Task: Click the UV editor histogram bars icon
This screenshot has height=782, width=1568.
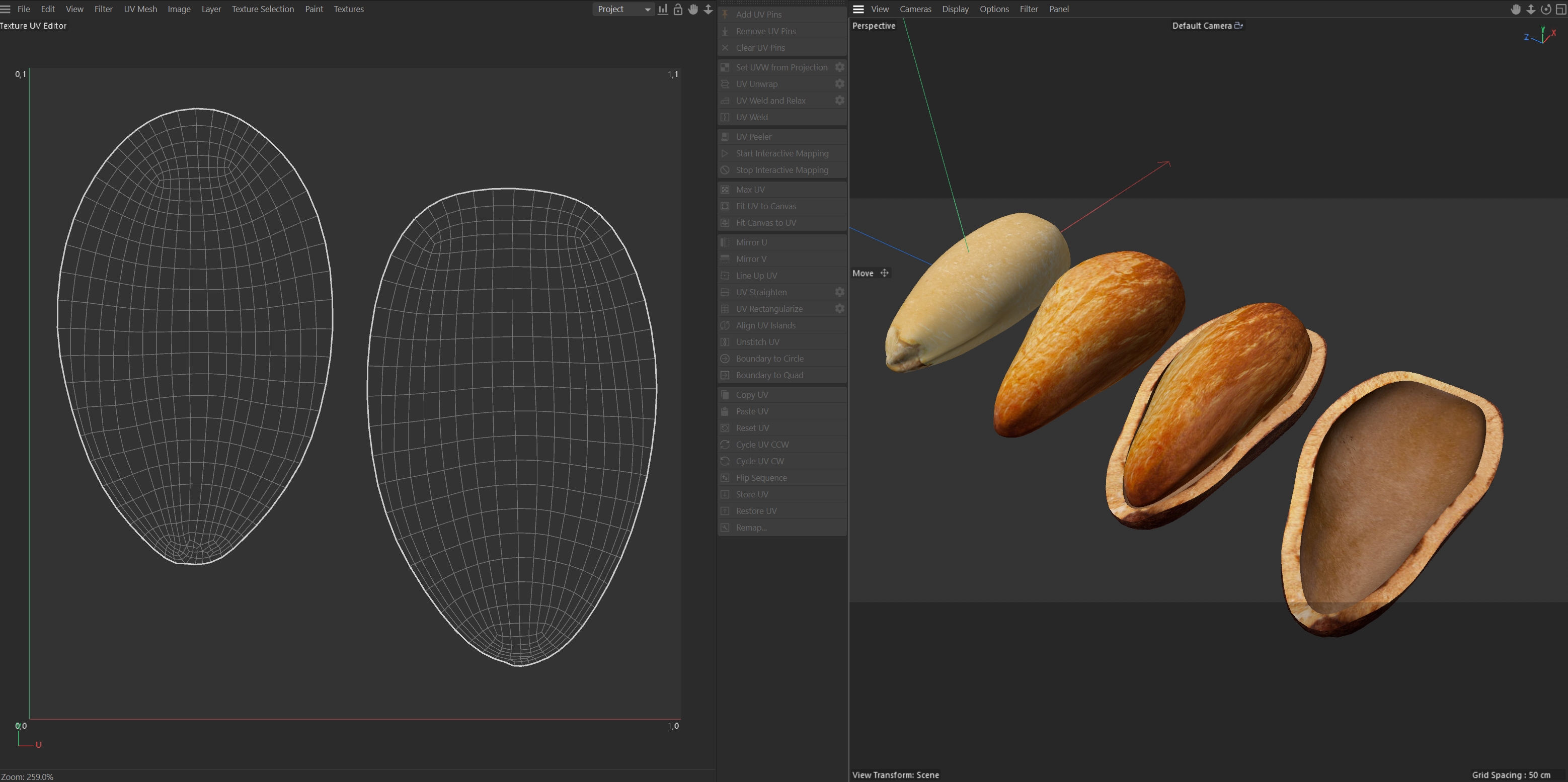Action: pos(663,9)
